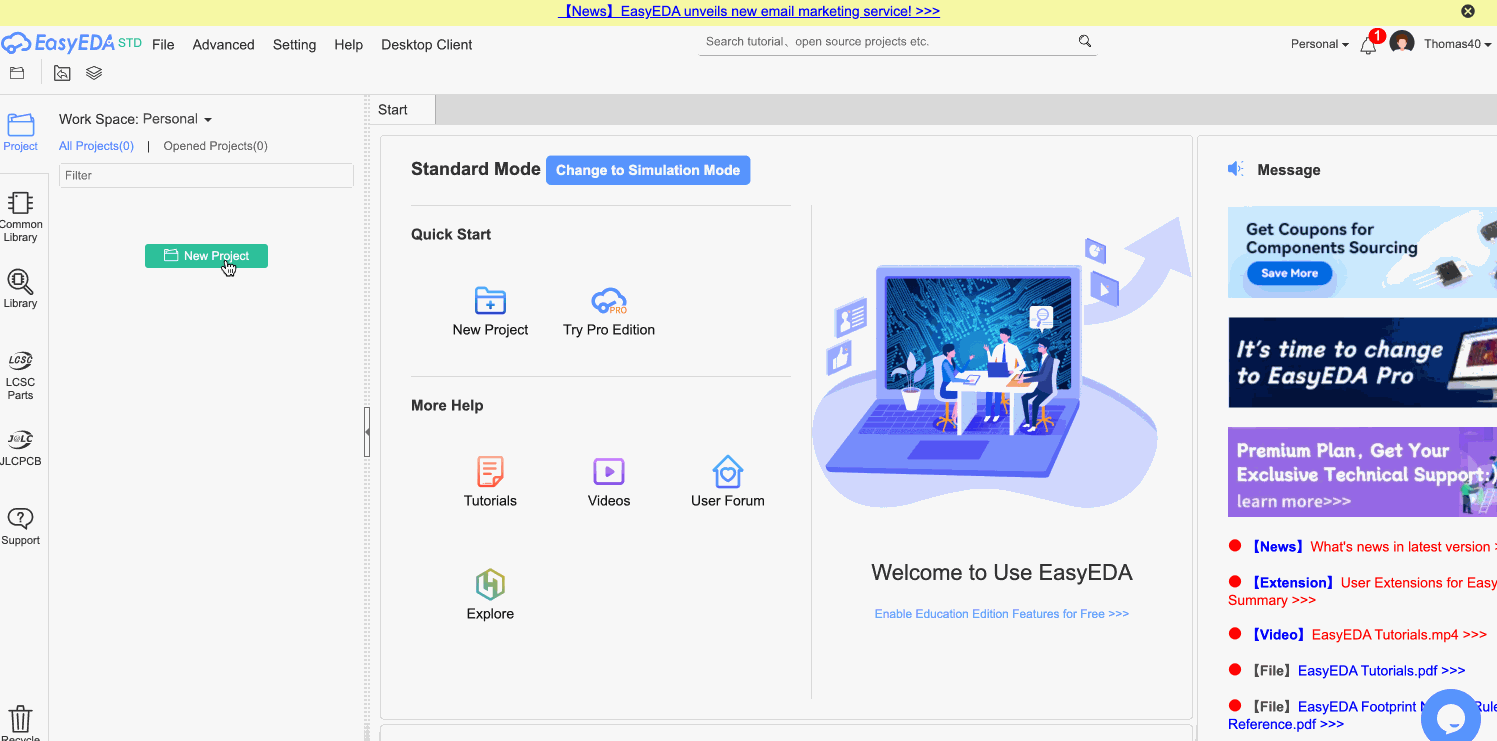The height and width of the screenshot is (741, 1497).
Task: Open the Thomas40 account dropdown
Action: pos(1457,44)
